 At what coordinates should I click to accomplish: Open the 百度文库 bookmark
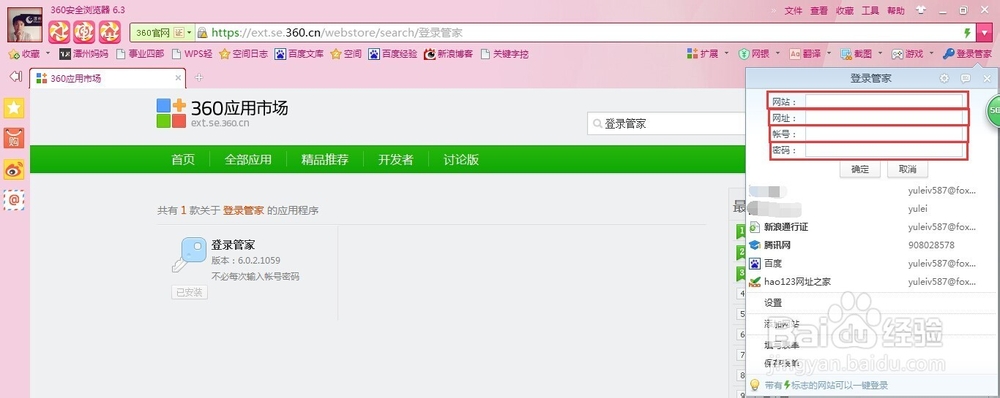pos(299,54)
